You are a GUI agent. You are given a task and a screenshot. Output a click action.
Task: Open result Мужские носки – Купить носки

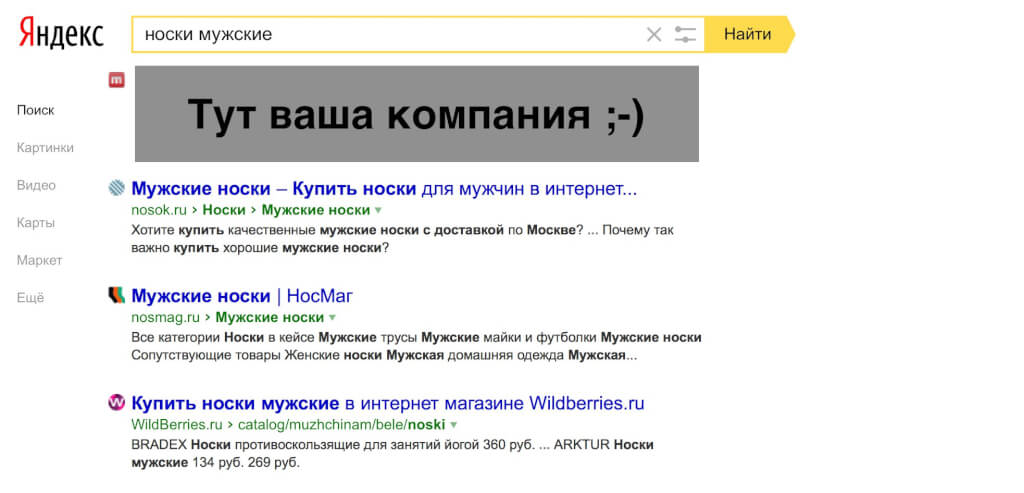point(384,189)
